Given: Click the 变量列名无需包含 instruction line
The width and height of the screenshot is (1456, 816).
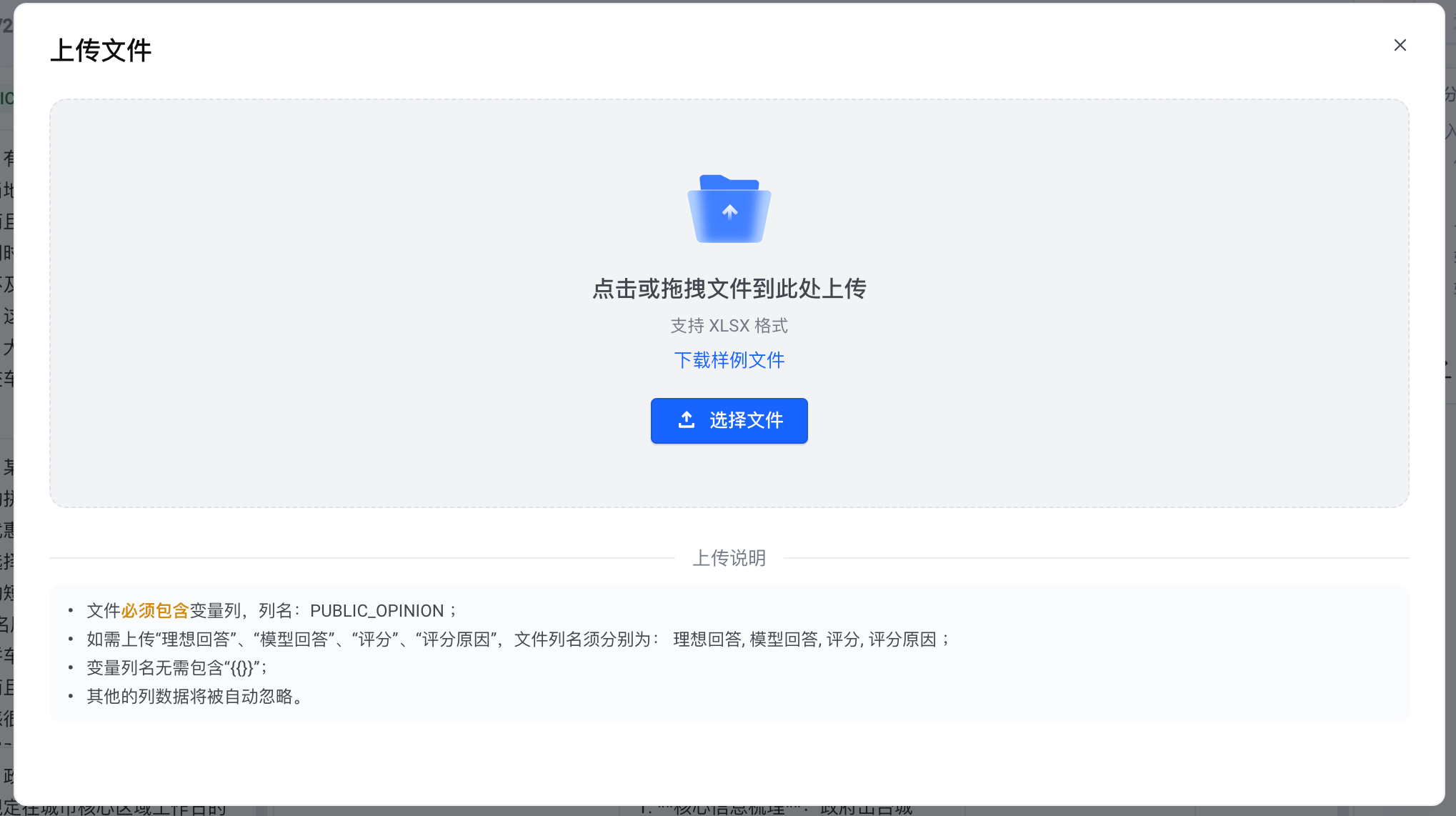Looking at the screenshot, I should pos(176,668).
